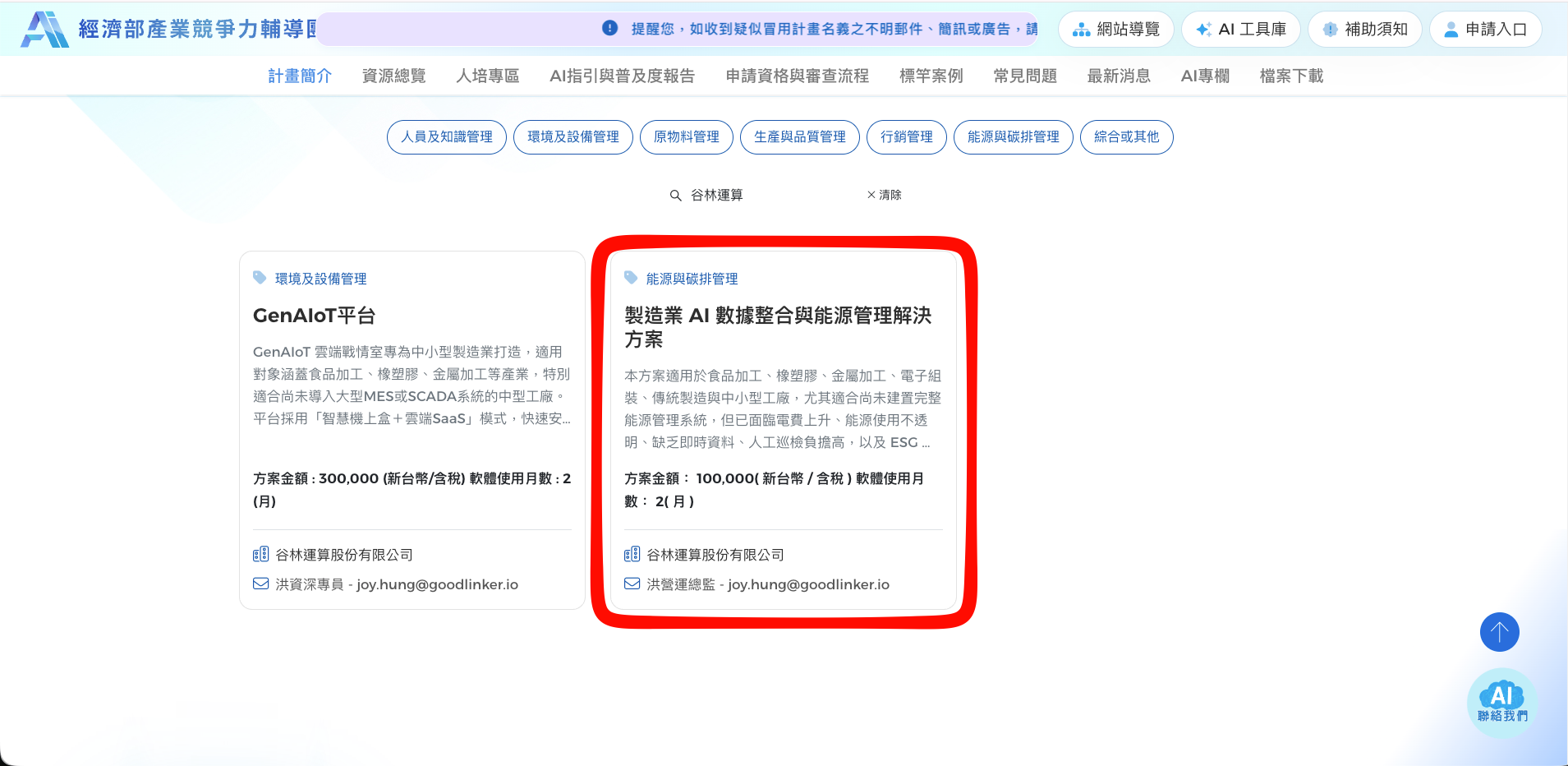This screenshot has width=1568, height=766.
Task: Click building icon in 製造業 AI card
Action: (x=632, y=554)
